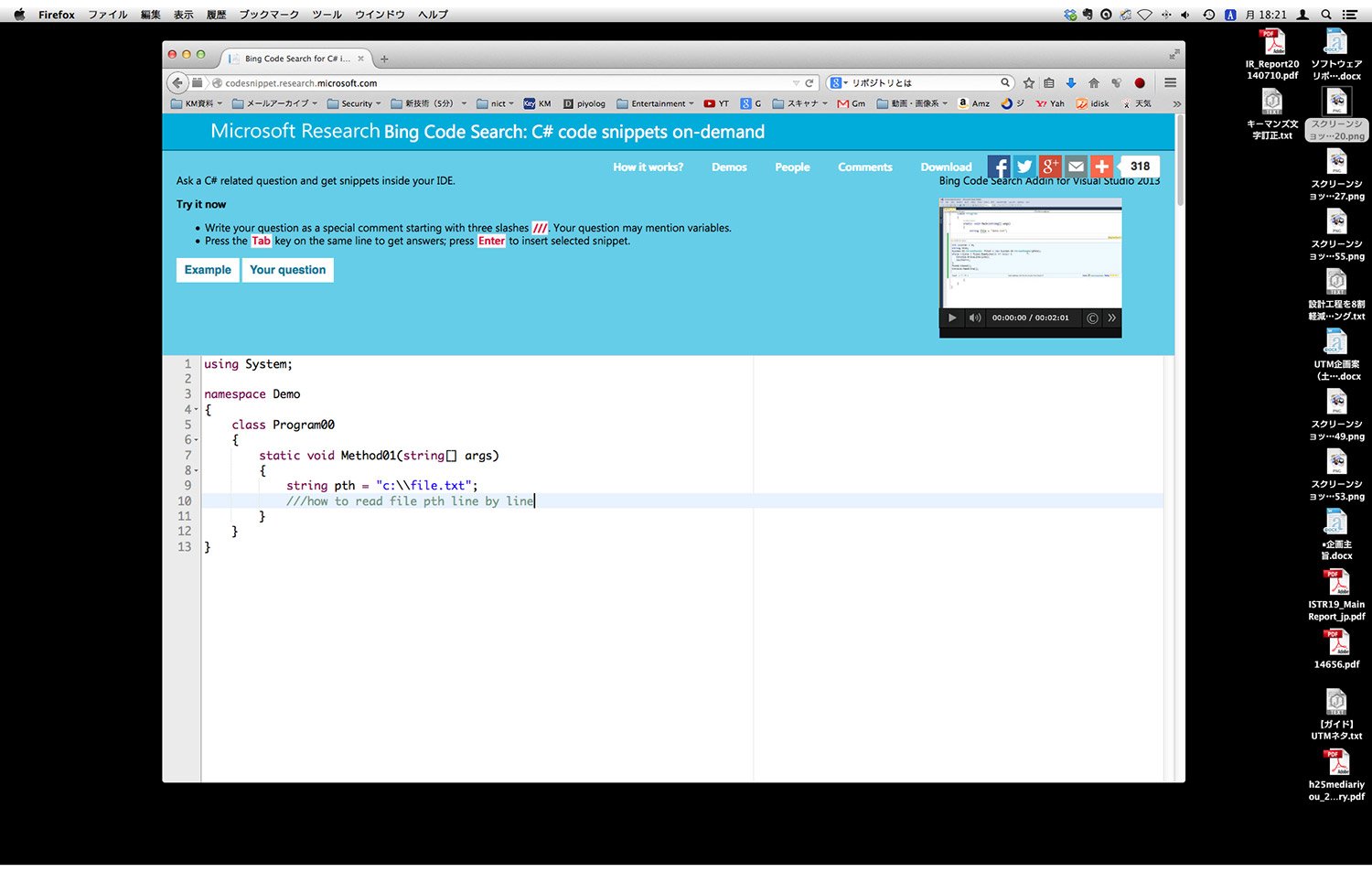Click the red circle toolbar extension icon
Screen dimensions: 1372x872
pos(1140,83)
